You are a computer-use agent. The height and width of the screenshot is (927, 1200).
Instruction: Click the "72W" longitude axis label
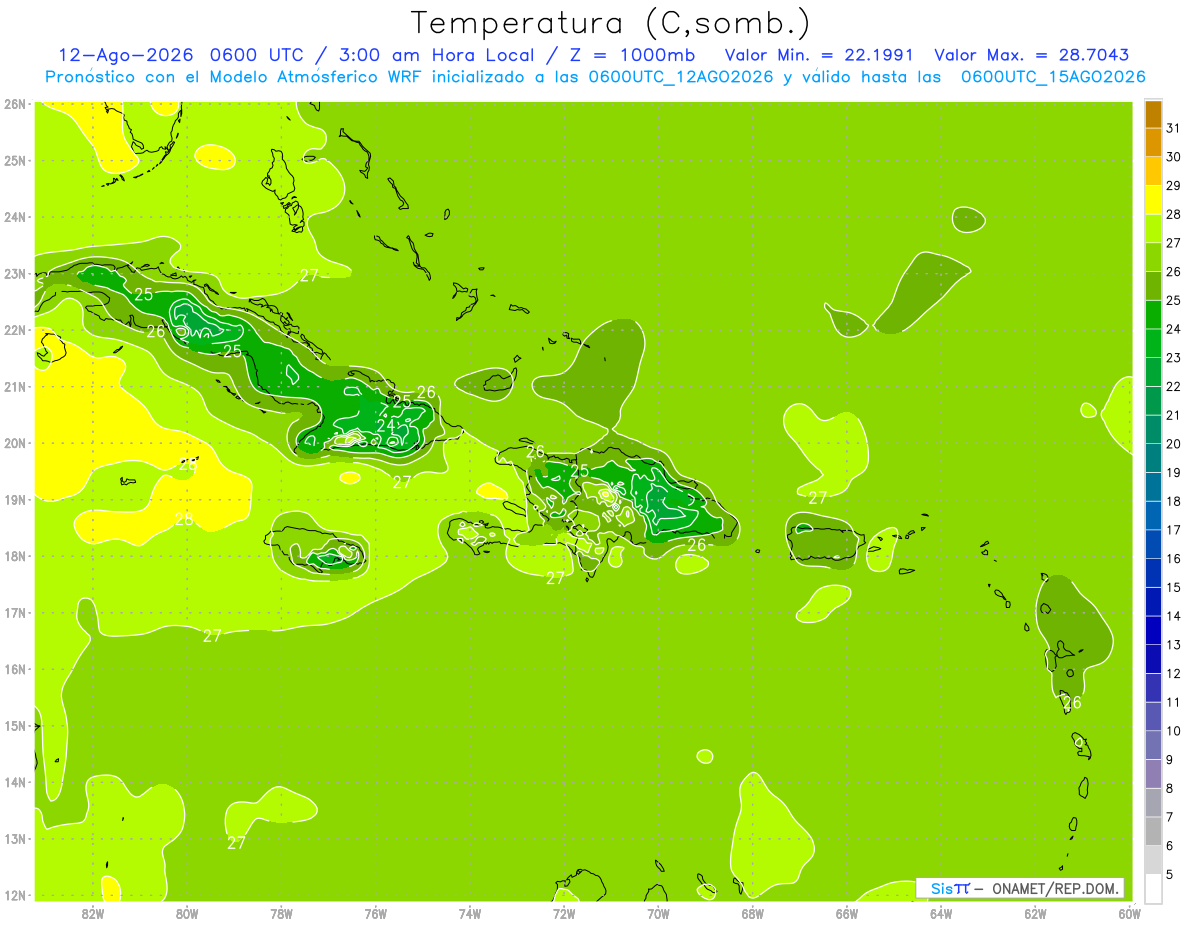coord(564,913)
